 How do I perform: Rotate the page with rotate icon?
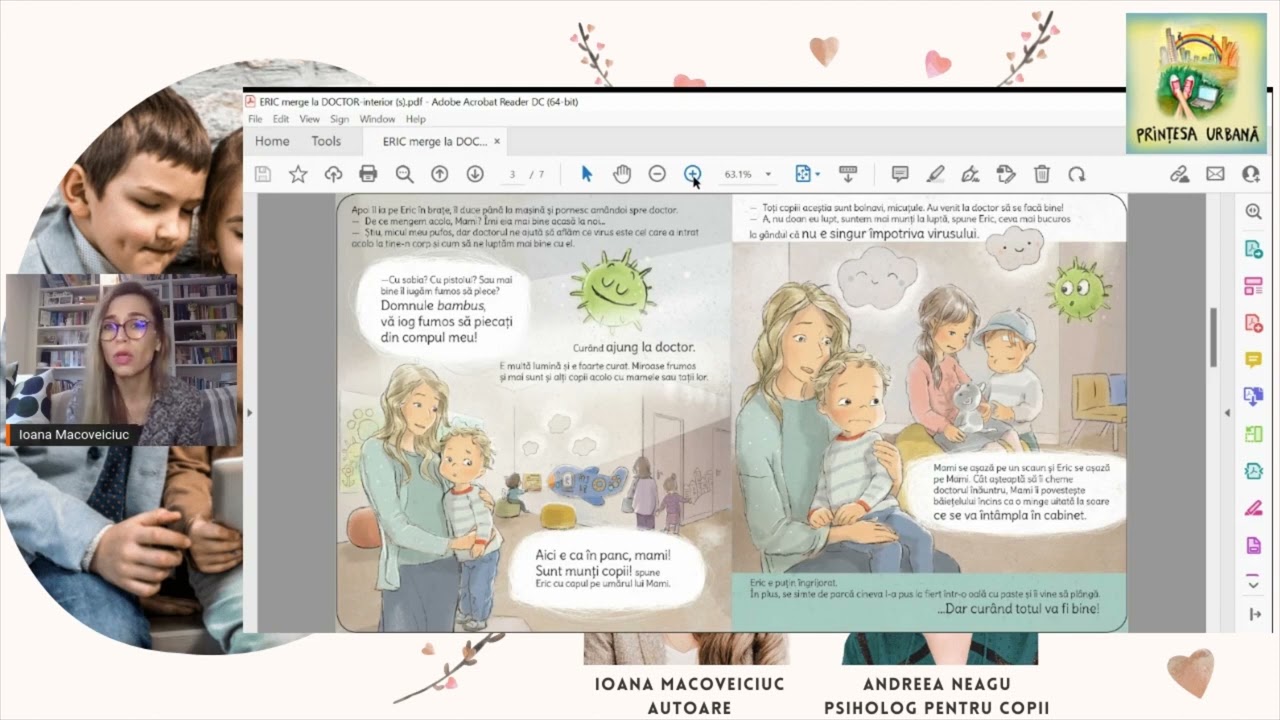coord(1076,174)
